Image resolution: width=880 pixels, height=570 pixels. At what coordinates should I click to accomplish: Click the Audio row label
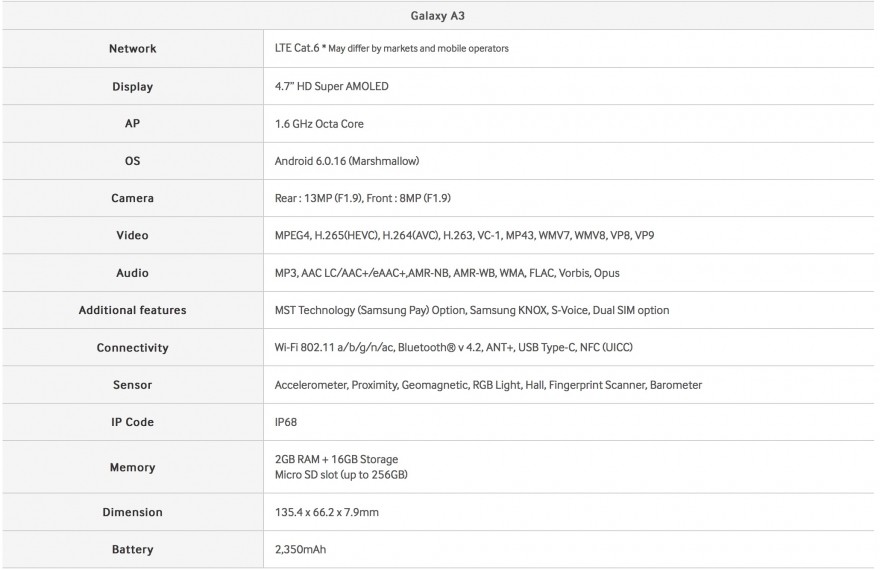132,273
